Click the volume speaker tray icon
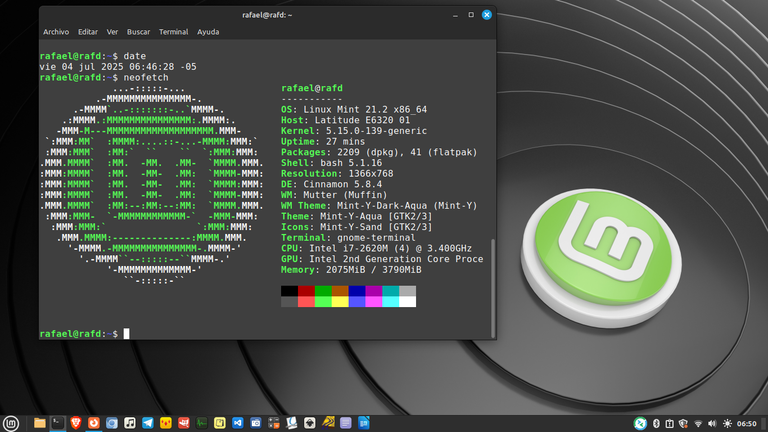 [x=712, y=424]
